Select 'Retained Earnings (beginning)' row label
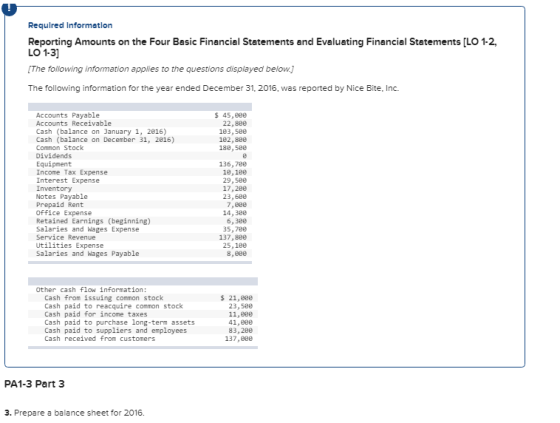Image resolution: width=560 pixels, height=423 pixels. click(x=93, y=221)
